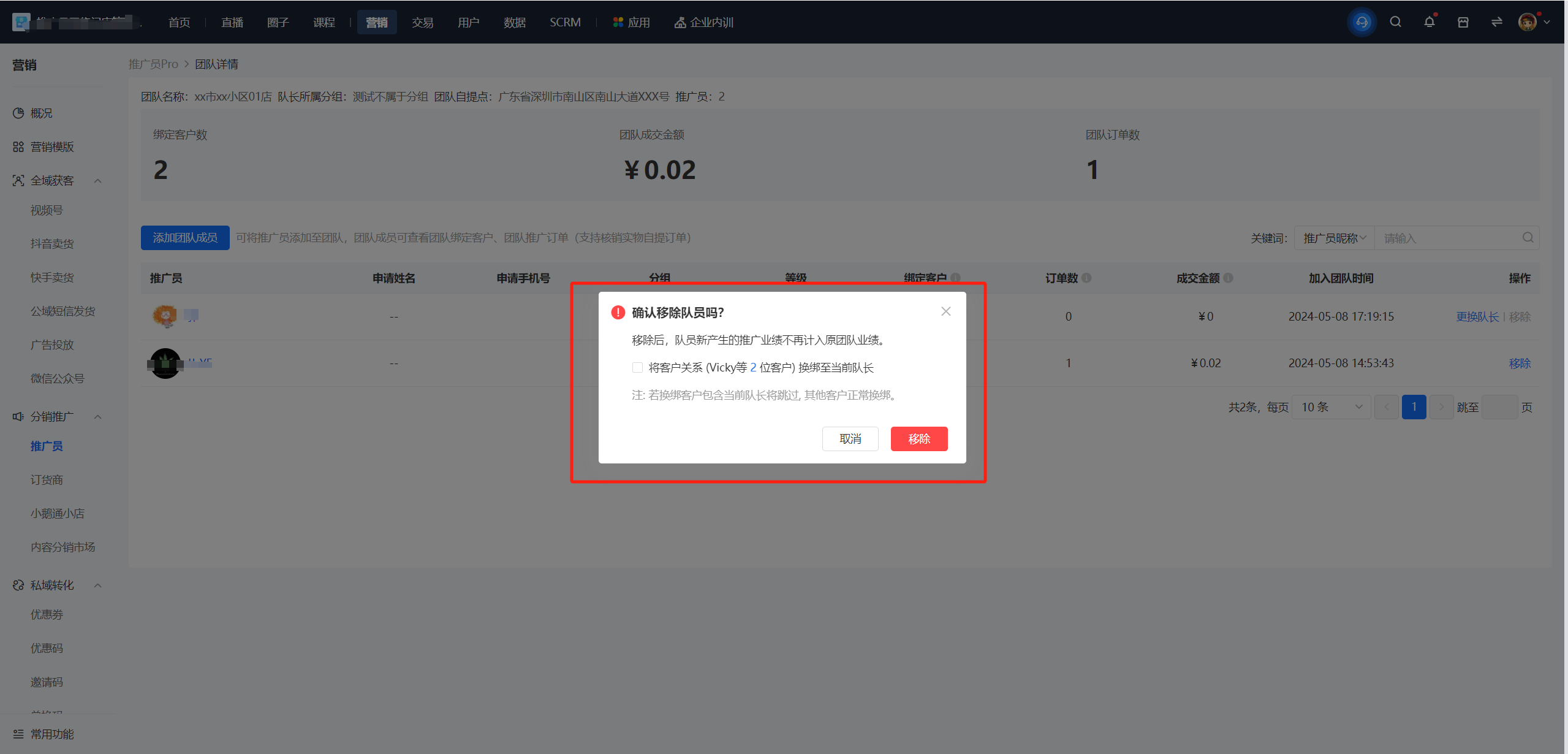Open the 推广员昵称 keyword dropdown
Screen dimensions: 1568x754
coord(1335,238)
